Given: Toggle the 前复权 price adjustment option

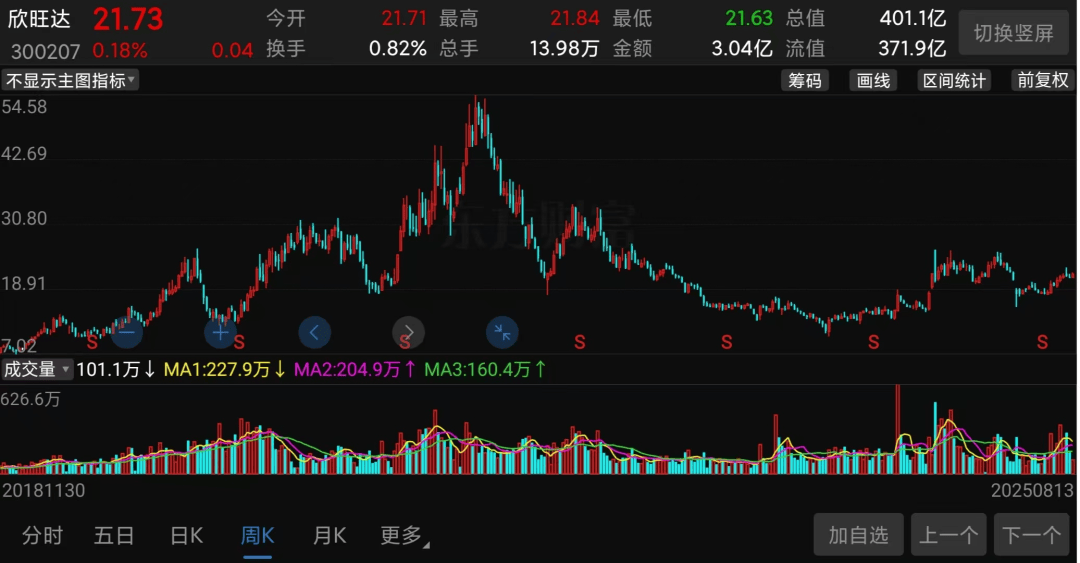Looking at the screenshot, I should coord(1043,81).
